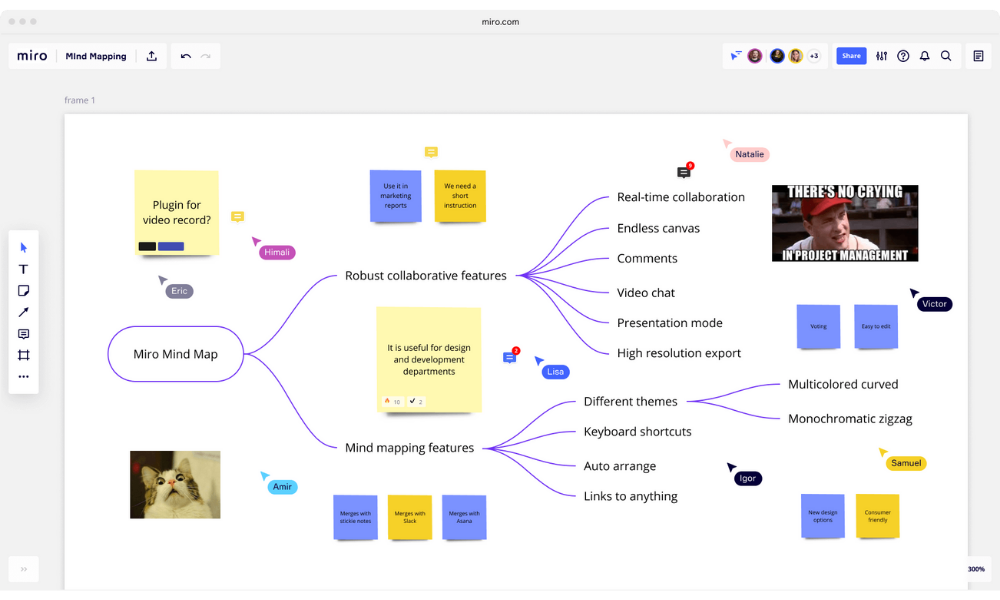Open the notes panel icon

coord(978,56)
